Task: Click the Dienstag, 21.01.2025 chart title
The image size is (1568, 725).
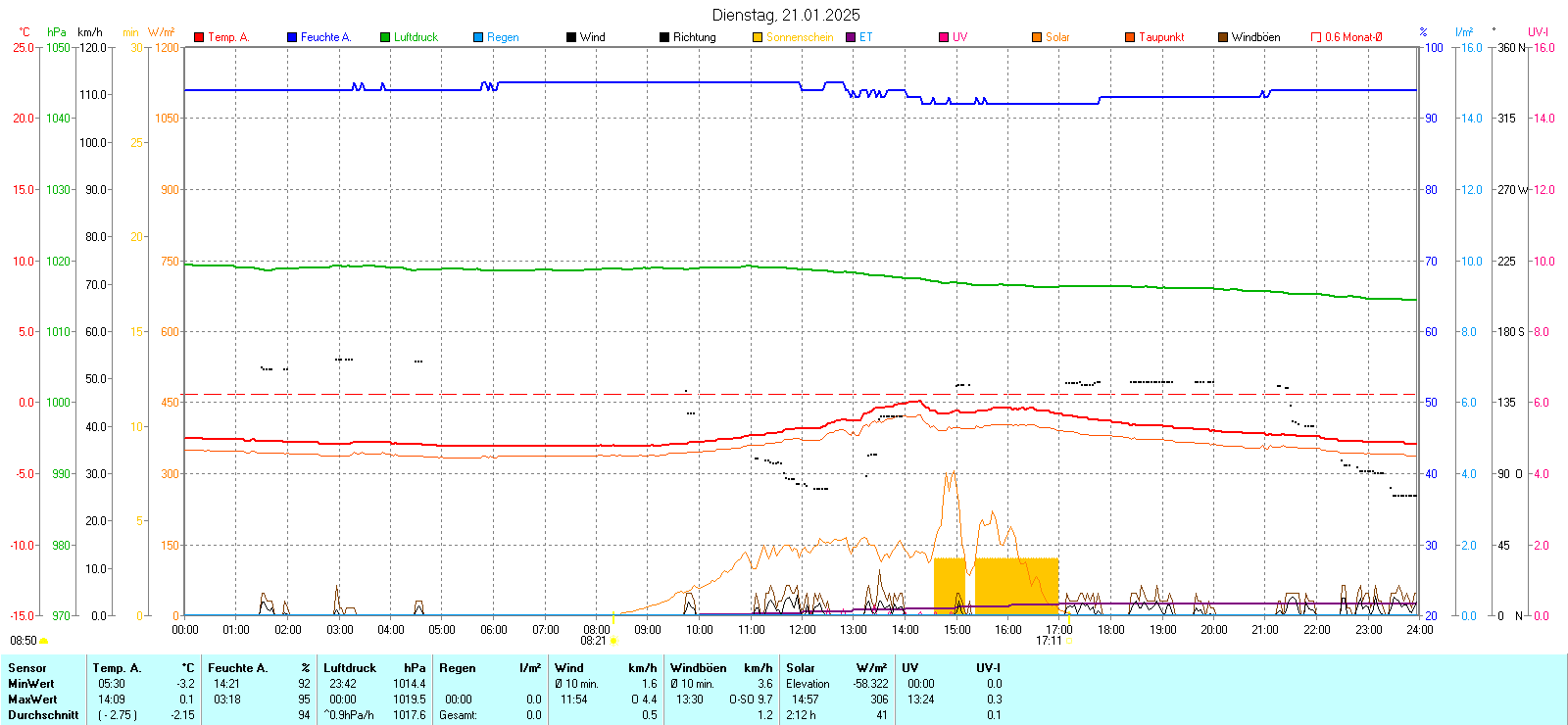Action: pos(786,15)
